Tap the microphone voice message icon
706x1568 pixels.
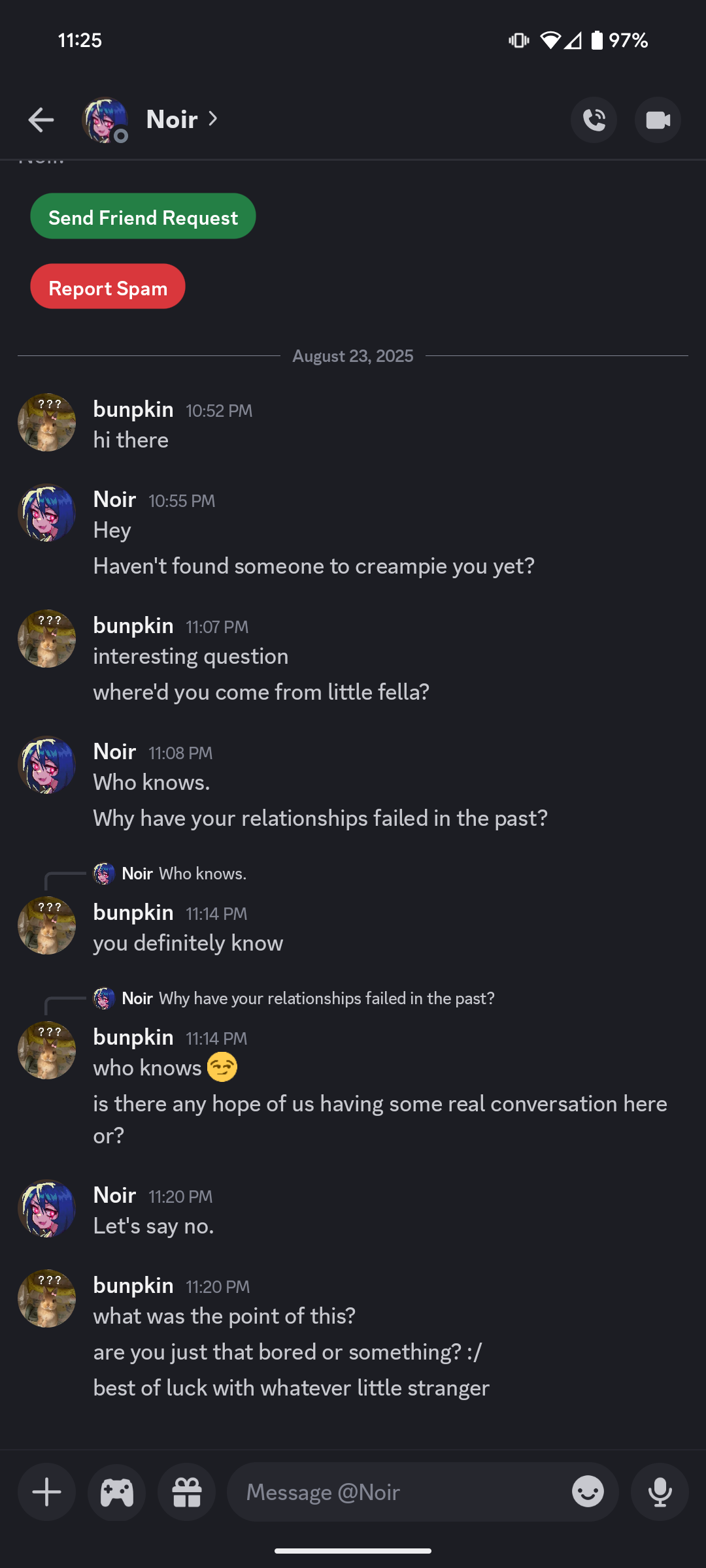[660, 1492]
